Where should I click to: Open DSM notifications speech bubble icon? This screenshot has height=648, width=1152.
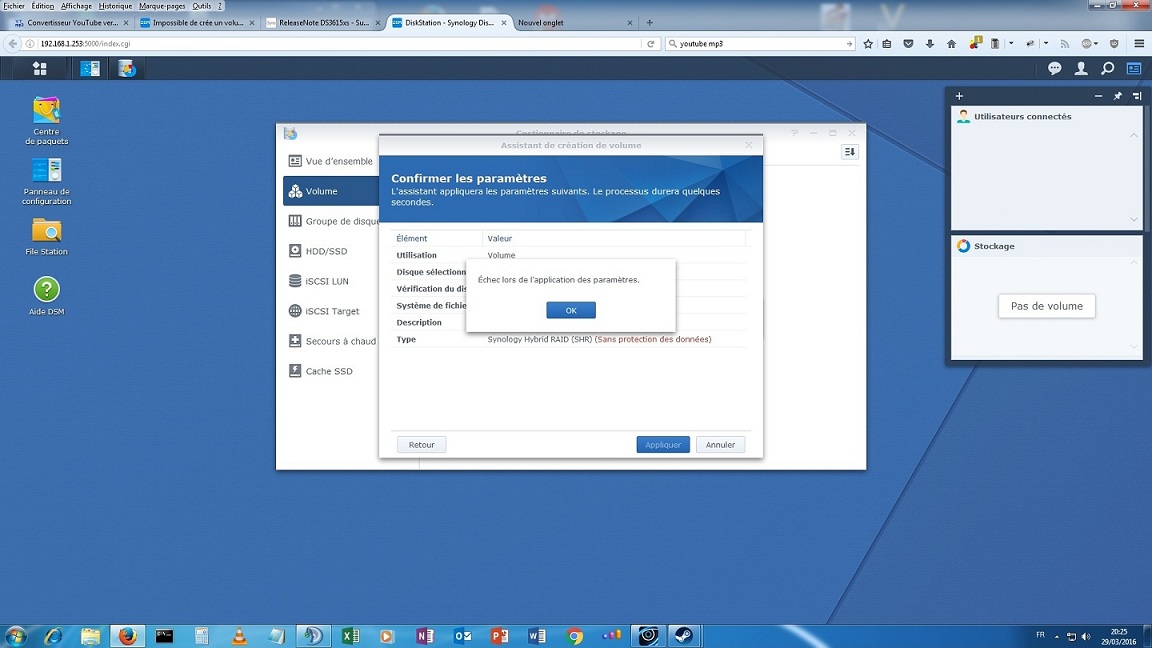pos(1054,68)
